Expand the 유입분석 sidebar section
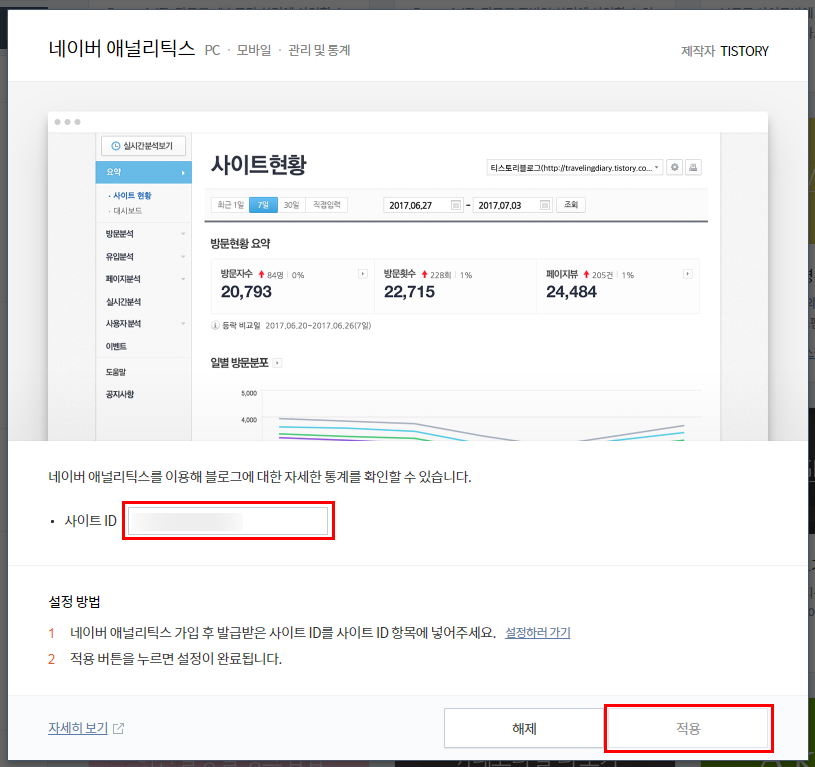Viewport: 815px width, 767px height. coord(145,257)
